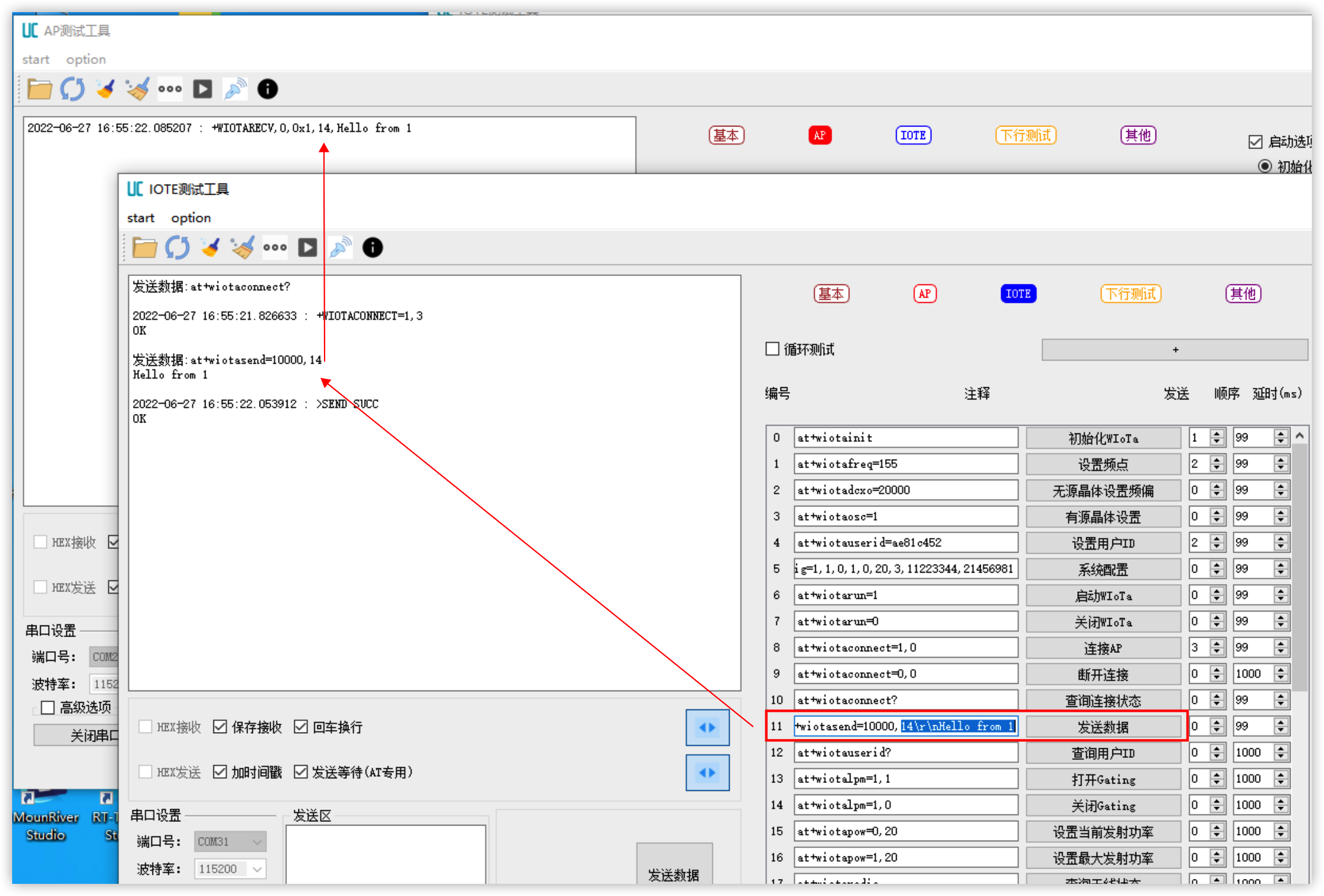The width and height of the screenshot is (1324, 896).
Task: Switch to IOTE tab in IOTE window
Action: point(1018,294)
